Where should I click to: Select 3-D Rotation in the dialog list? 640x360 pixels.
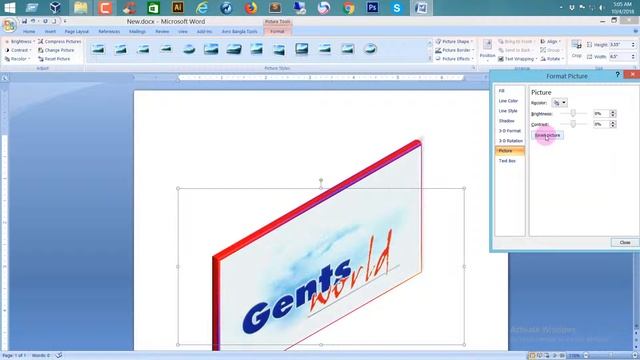click(x=510, y=141)
